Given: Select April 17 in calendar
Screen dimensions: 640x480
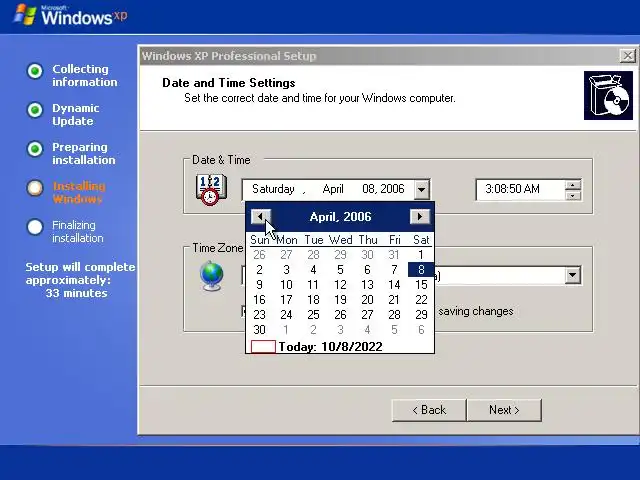Looking at the screenshot, I should click(286, 300).
